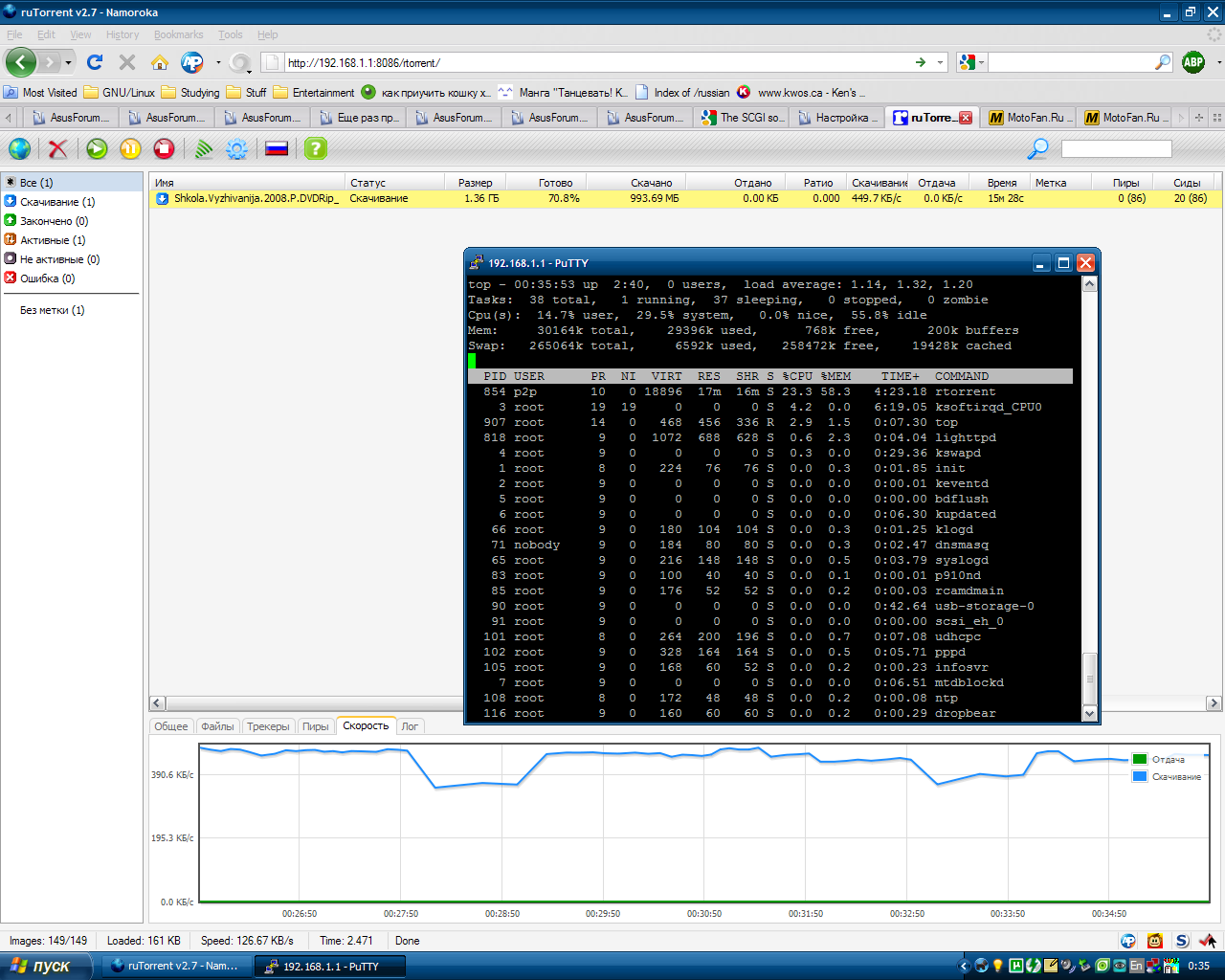Open the 'Общее' details tab

tap(171, 726)
